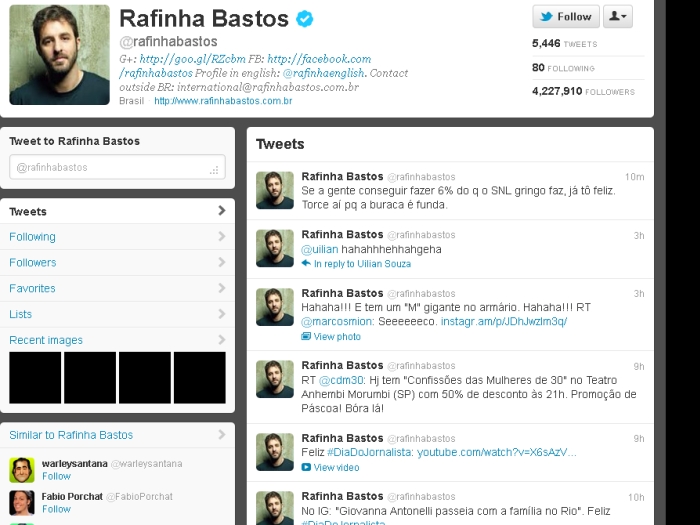Viewport: 700px width, 525px height.
Task: Follow warleysantana from suggestions
Action: (x=56, y=476)
